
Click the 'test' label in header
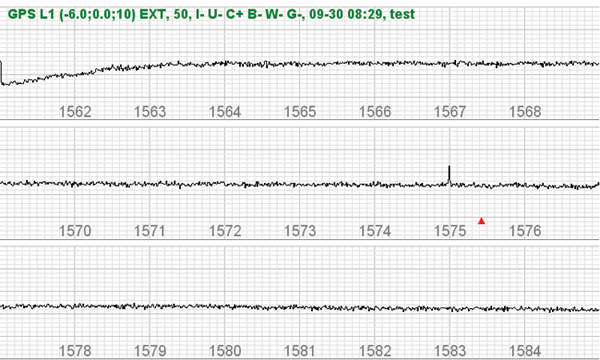[x=403, y=14]
